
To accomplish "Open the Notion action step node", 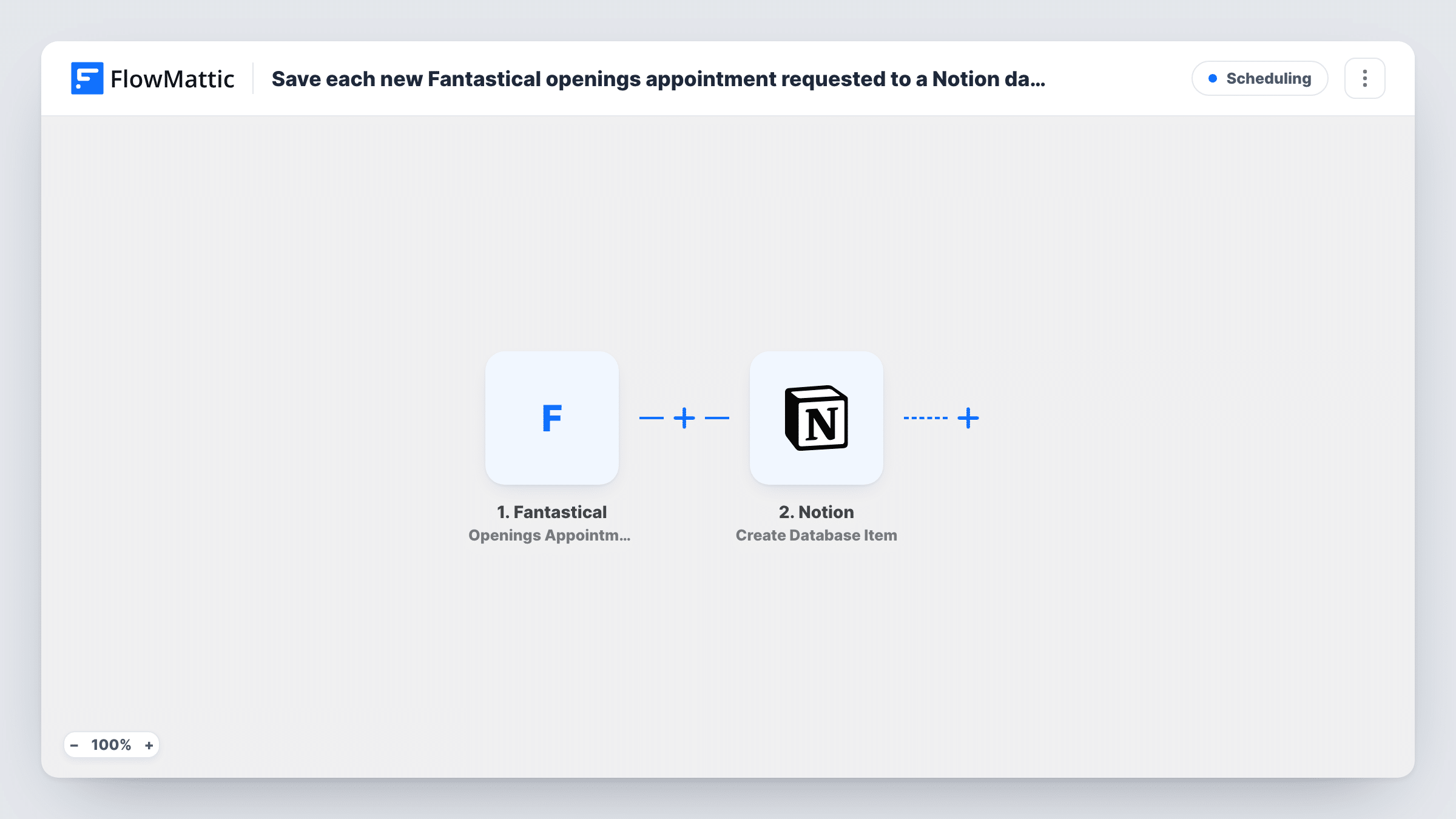I will coord(816,418).
